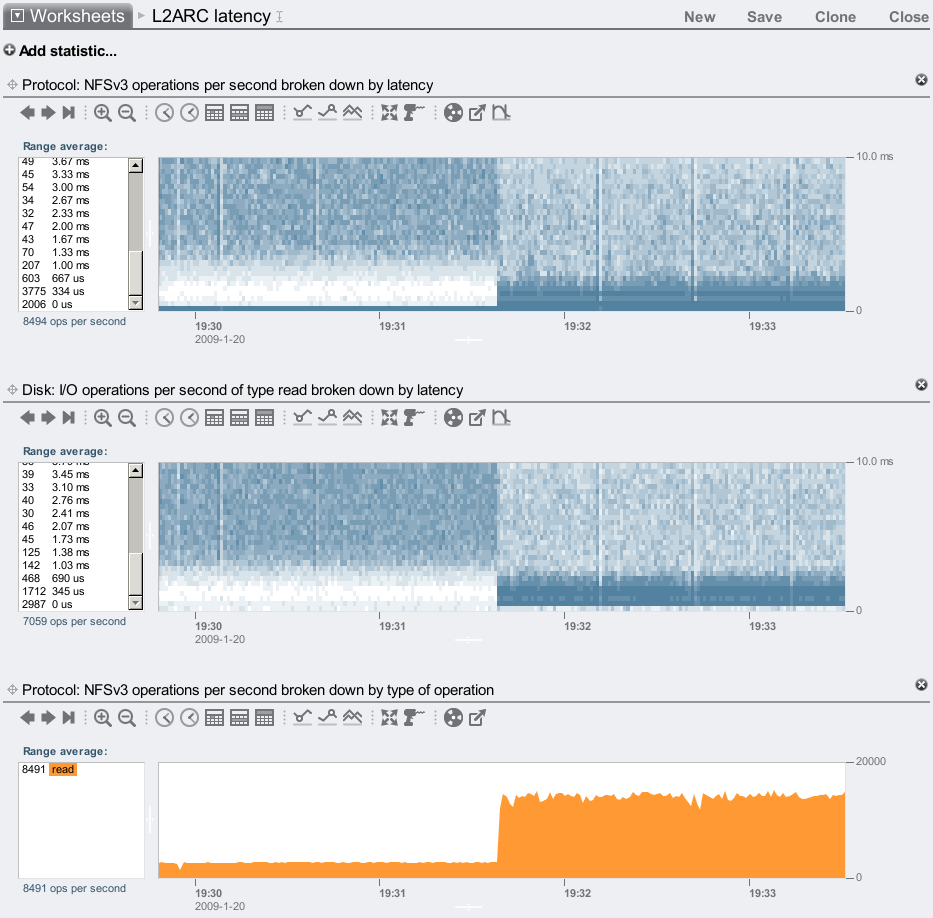Click the curve outlier icon on Disk I/O panel
Image resolution: width=933 pixels, height=918 pixels.
(501, 418)
